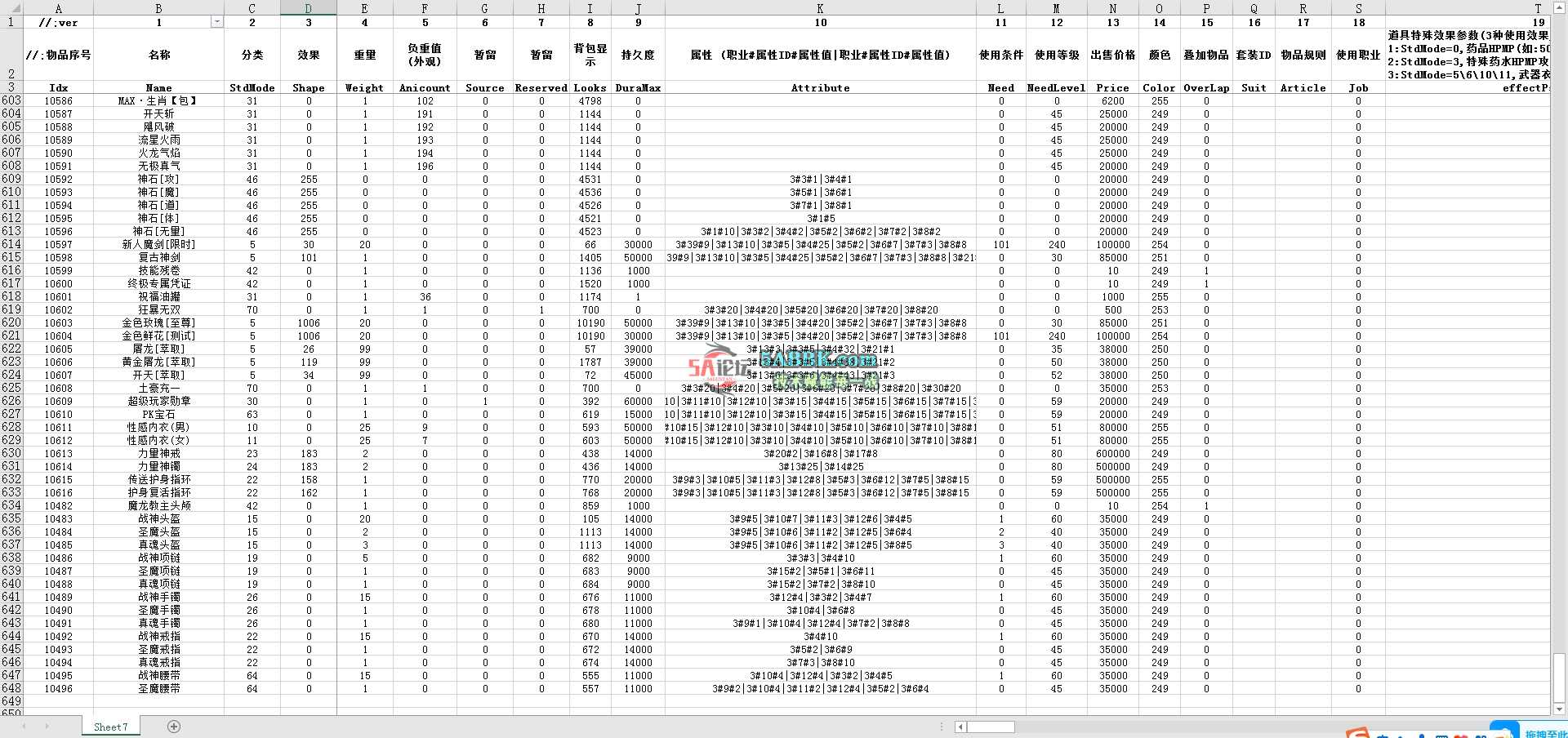Image resolution: width=1568 pixels, height=738 pixels.
Task: Select column K header
Action: [x=820, y=8]
